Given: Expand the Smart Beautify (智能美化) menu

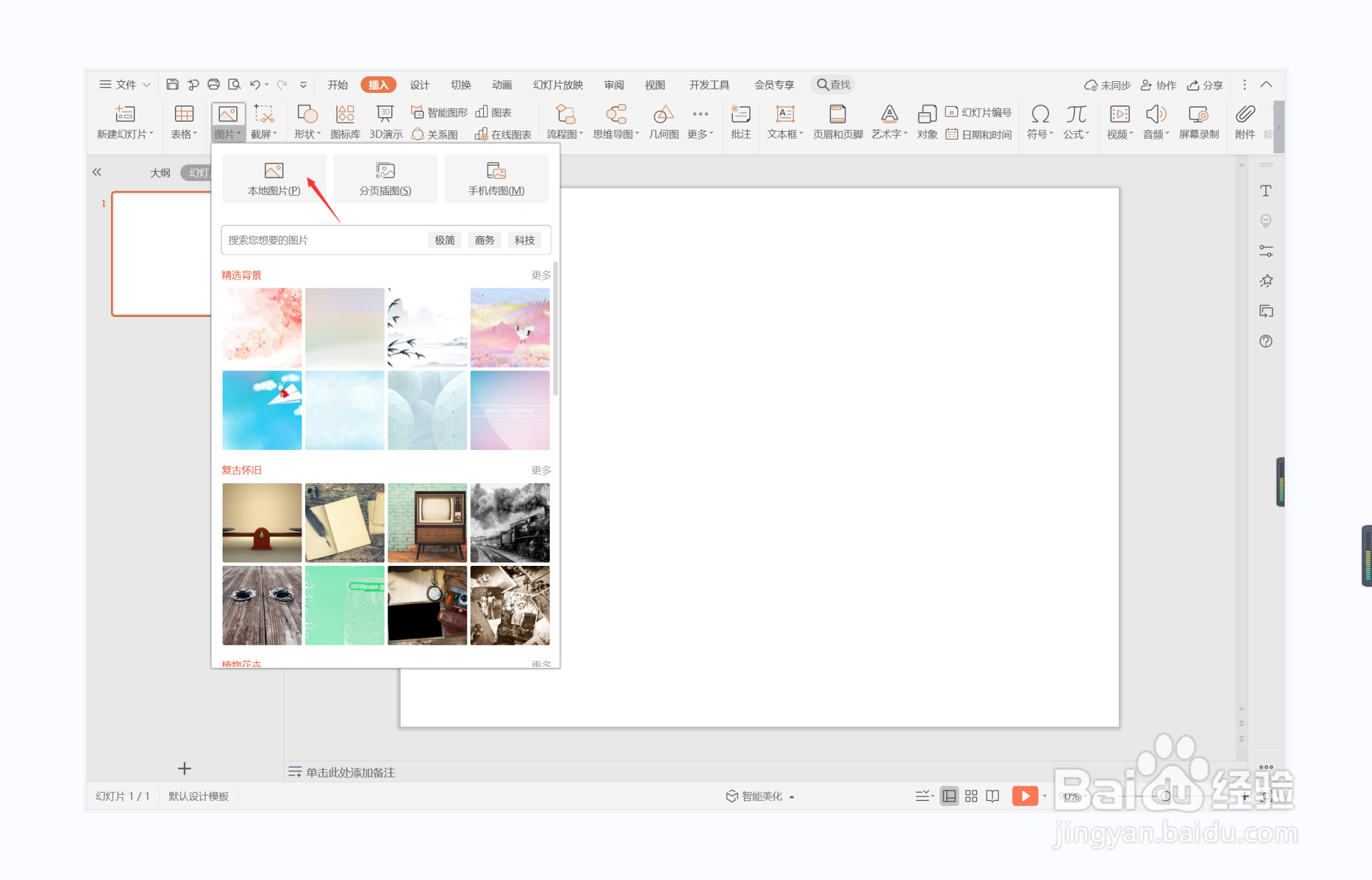Looking at the screenshot, I should (761, 796).
